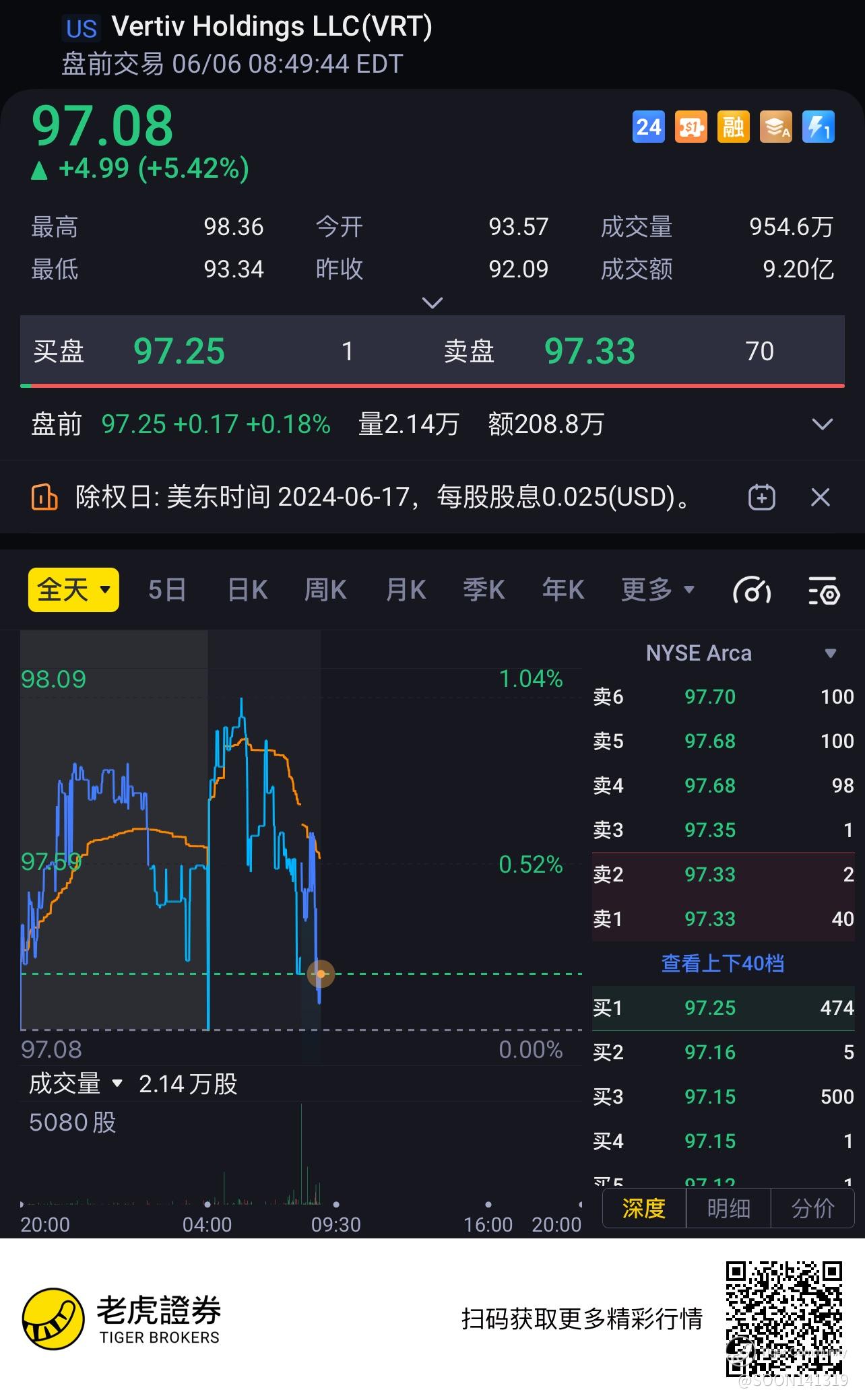Open chart display settings icon
The height and width of the screenshot is (1400, 865).
(824, 591)
